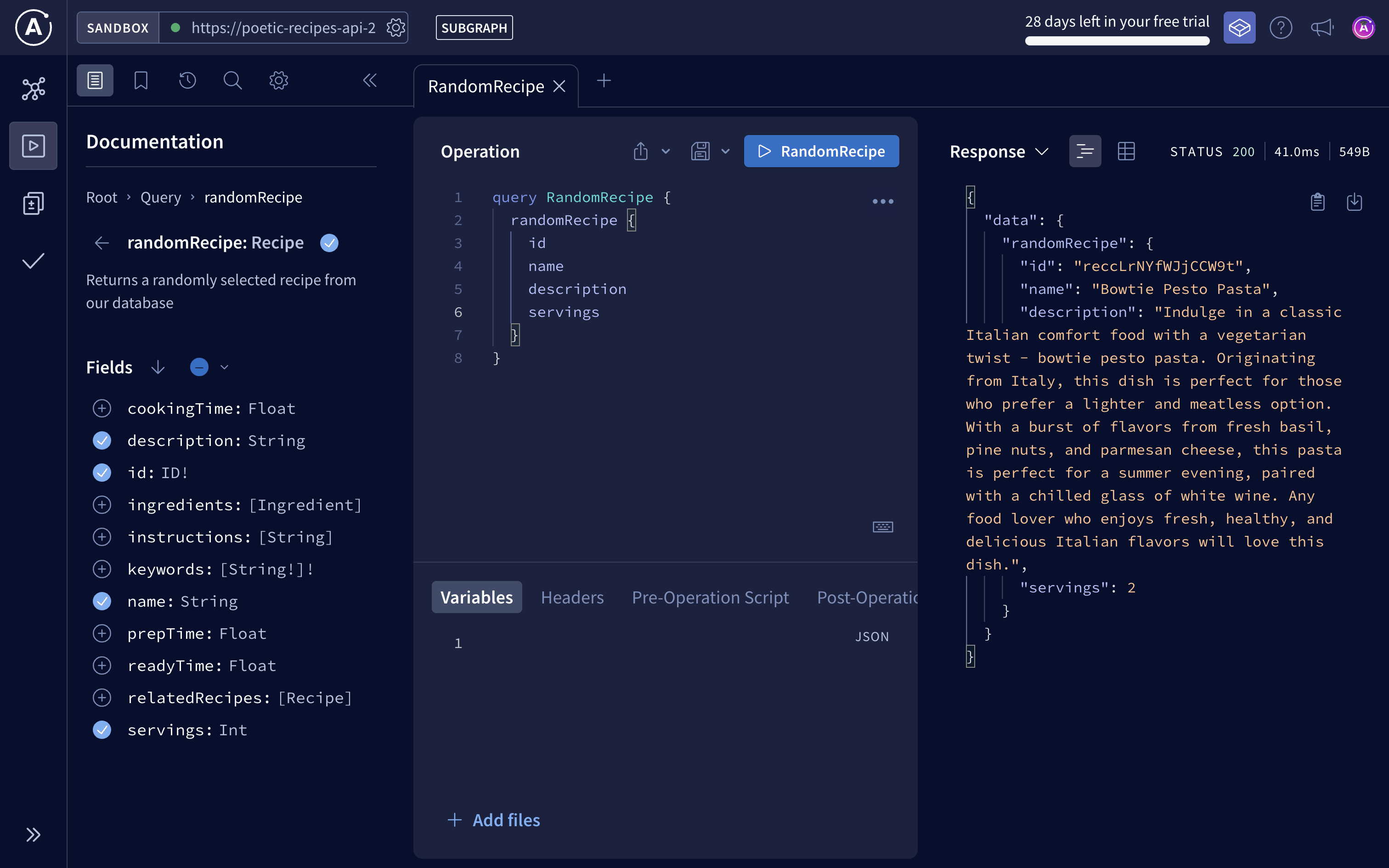Copy the response to clipboard
The height and width of the screenshot is (868, 1389).
point(1317,202)
